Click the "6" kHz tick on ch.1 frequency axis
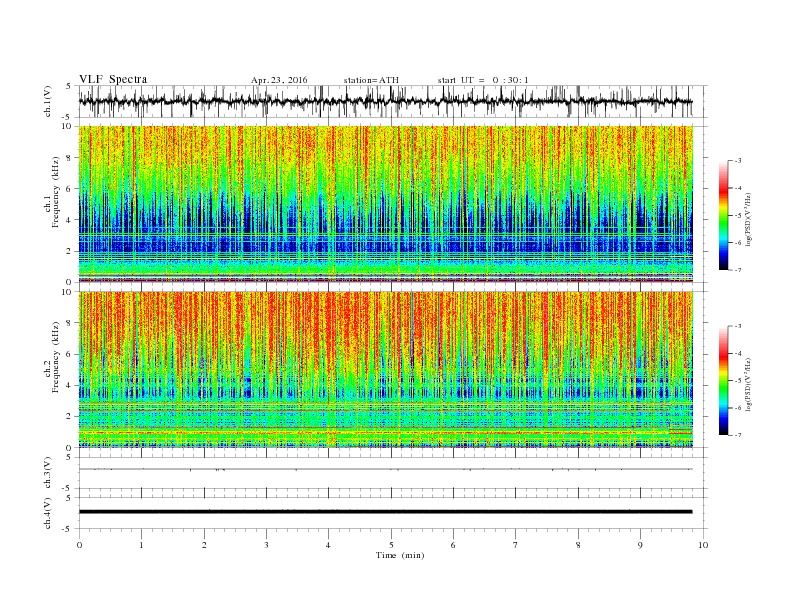Image resolution: width=792 pixels, height=612 pixels. (70, 189)
